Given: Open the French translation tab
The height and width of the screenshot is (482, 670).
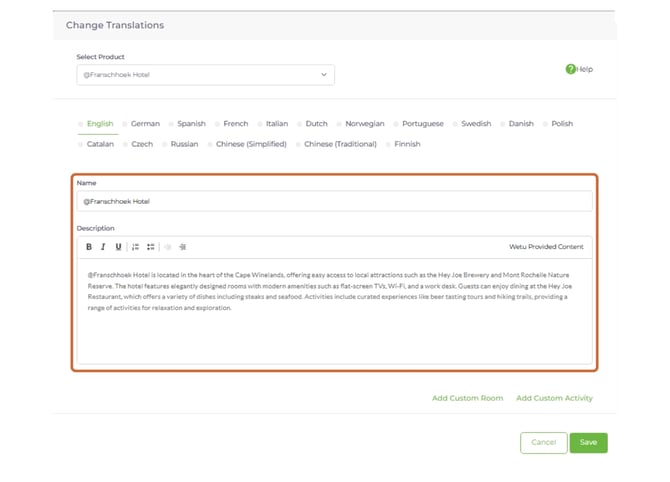Looking at the screenshot, I should click(x=235, y=123).
